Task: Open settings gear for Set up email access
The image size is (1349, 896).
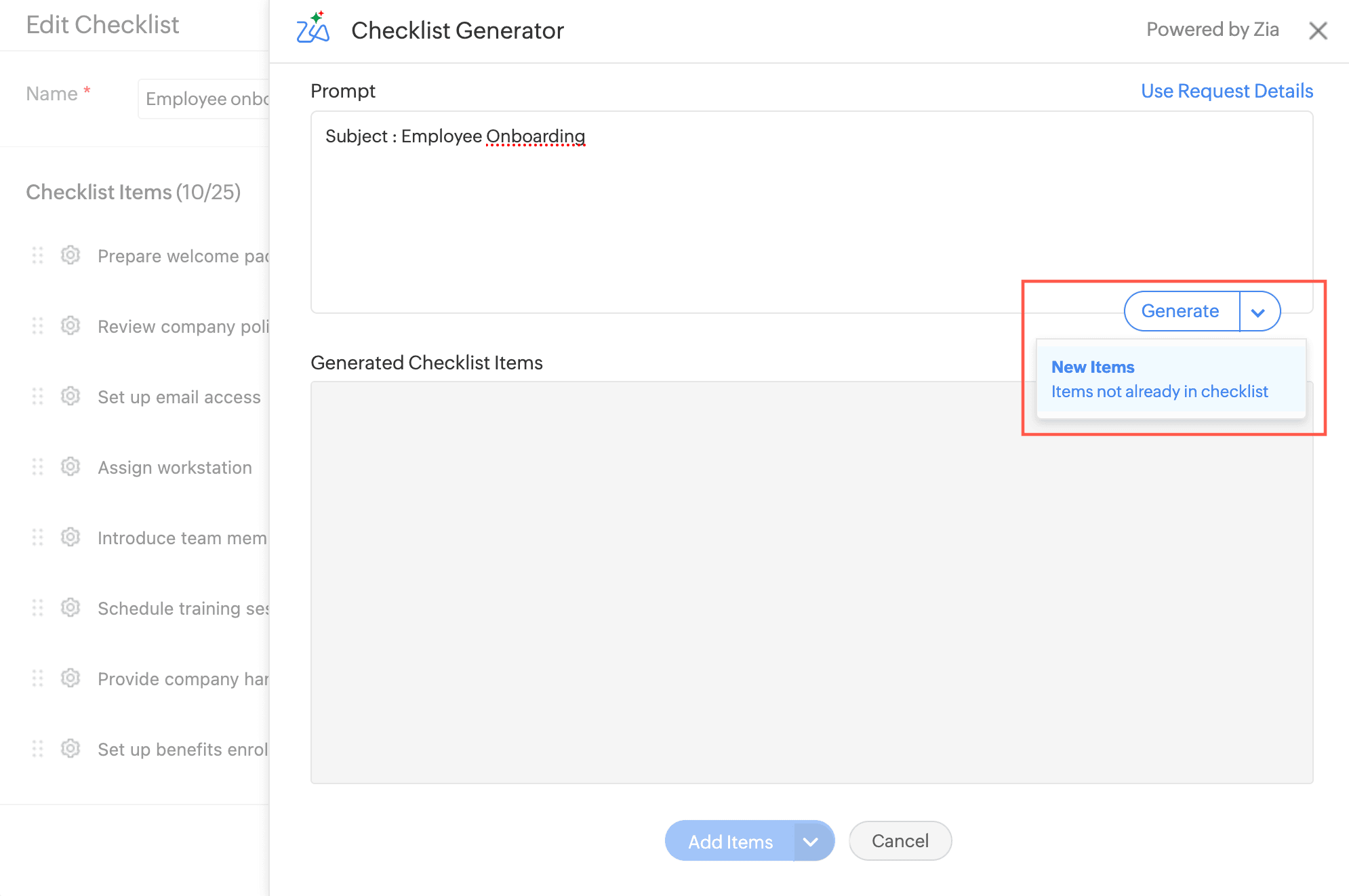Action: coord(71,396)
